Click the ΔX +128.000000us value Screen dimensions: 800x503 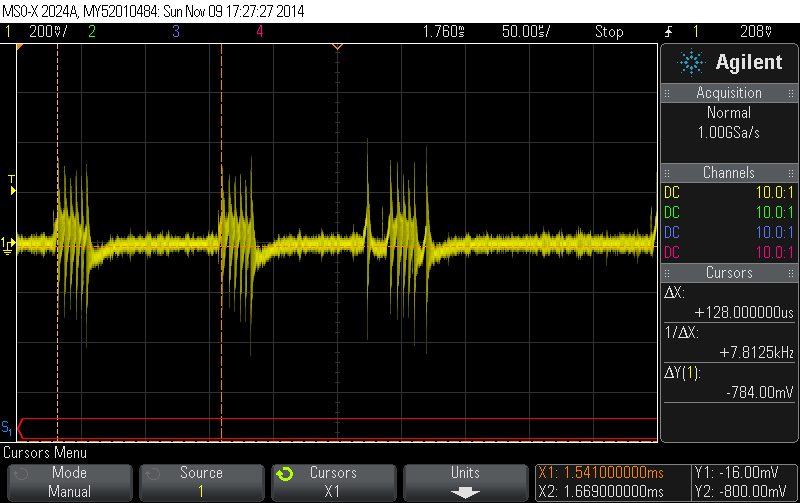[x=744, y=312]
